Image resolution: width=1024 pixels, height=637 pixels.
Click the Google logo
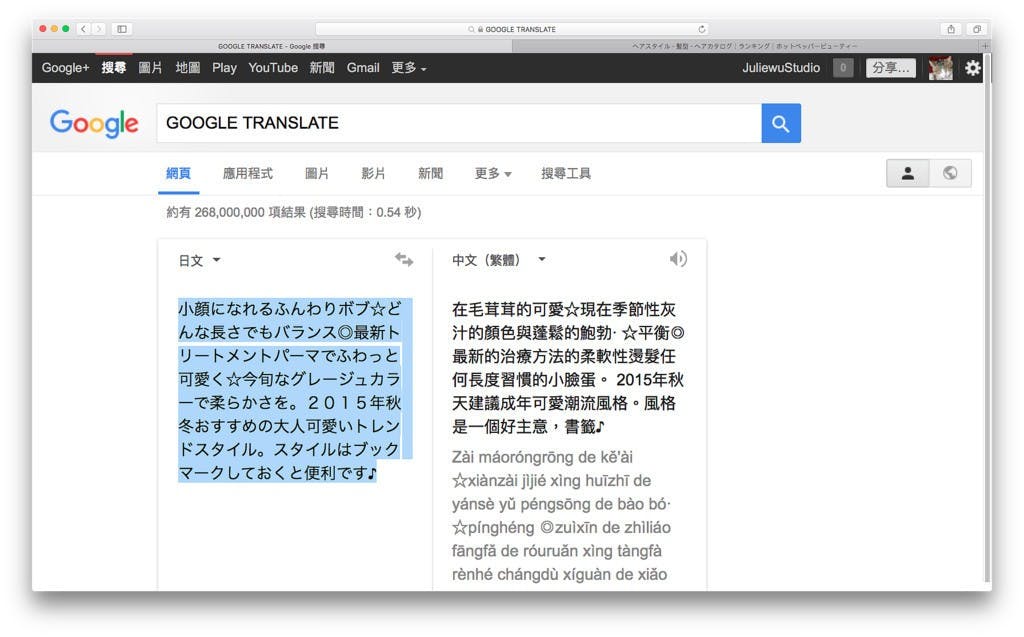[x=94, y=123]
